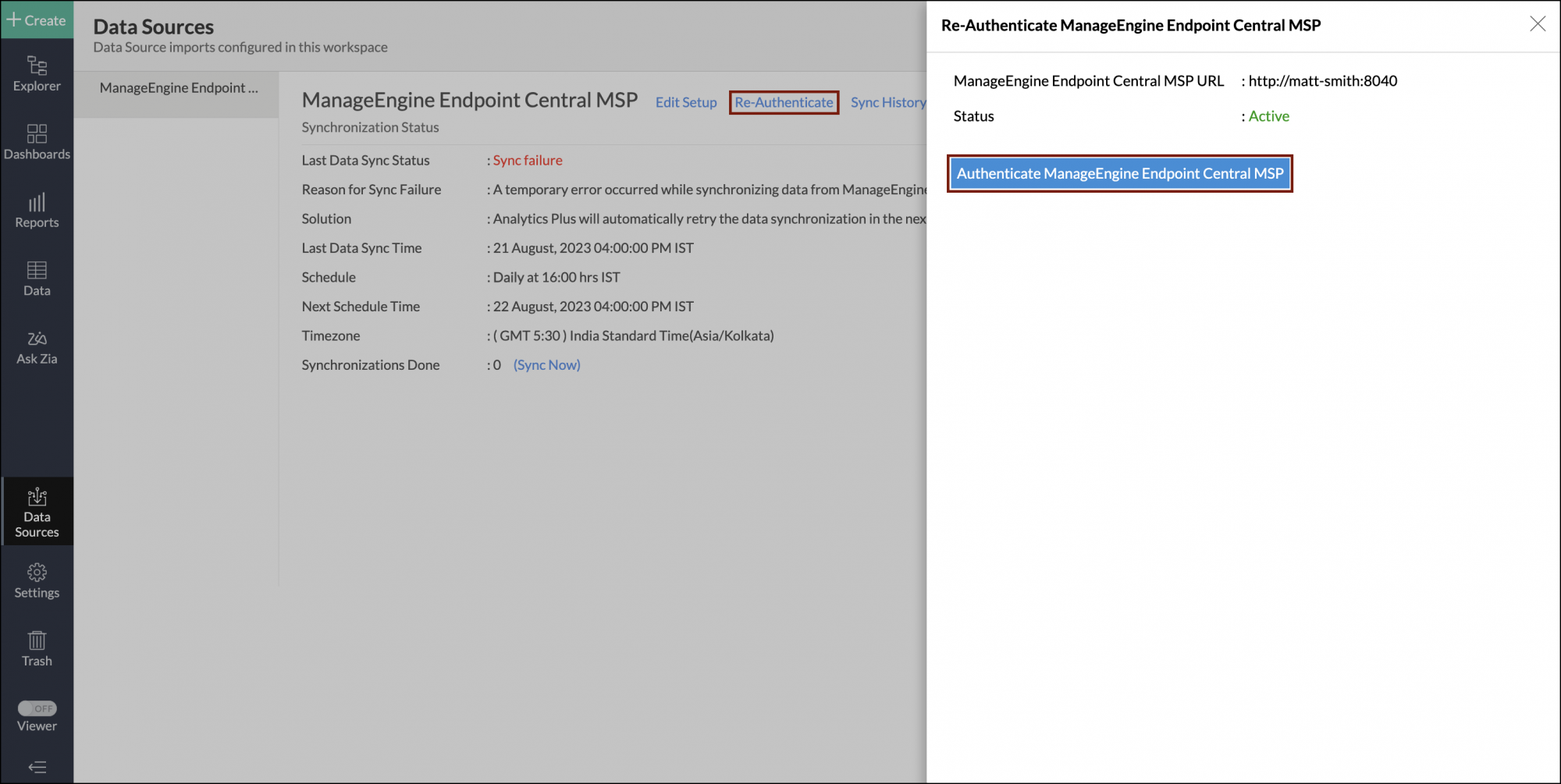Viewport: 1561px width, 784px height.
Task: Select the Data Sources sidebar icon
Action: click(x=37, y=512)
